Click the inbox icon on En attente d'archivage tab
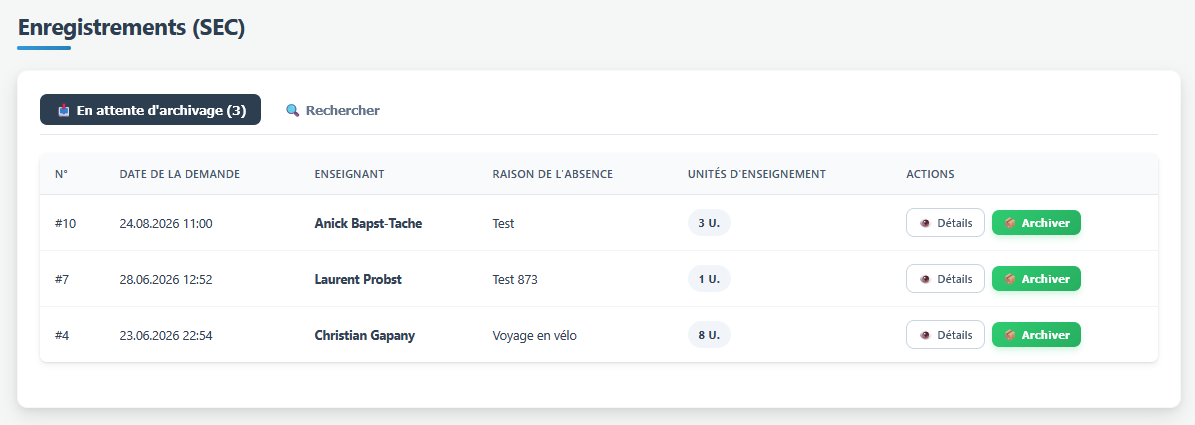Image resolution: width=1195 pixels, height=425 pixels. [x=64, y=110]
